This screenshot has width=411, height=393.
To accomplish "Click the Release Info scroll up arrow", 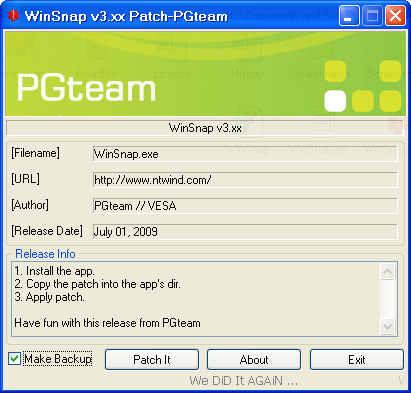I will (387, 272).
